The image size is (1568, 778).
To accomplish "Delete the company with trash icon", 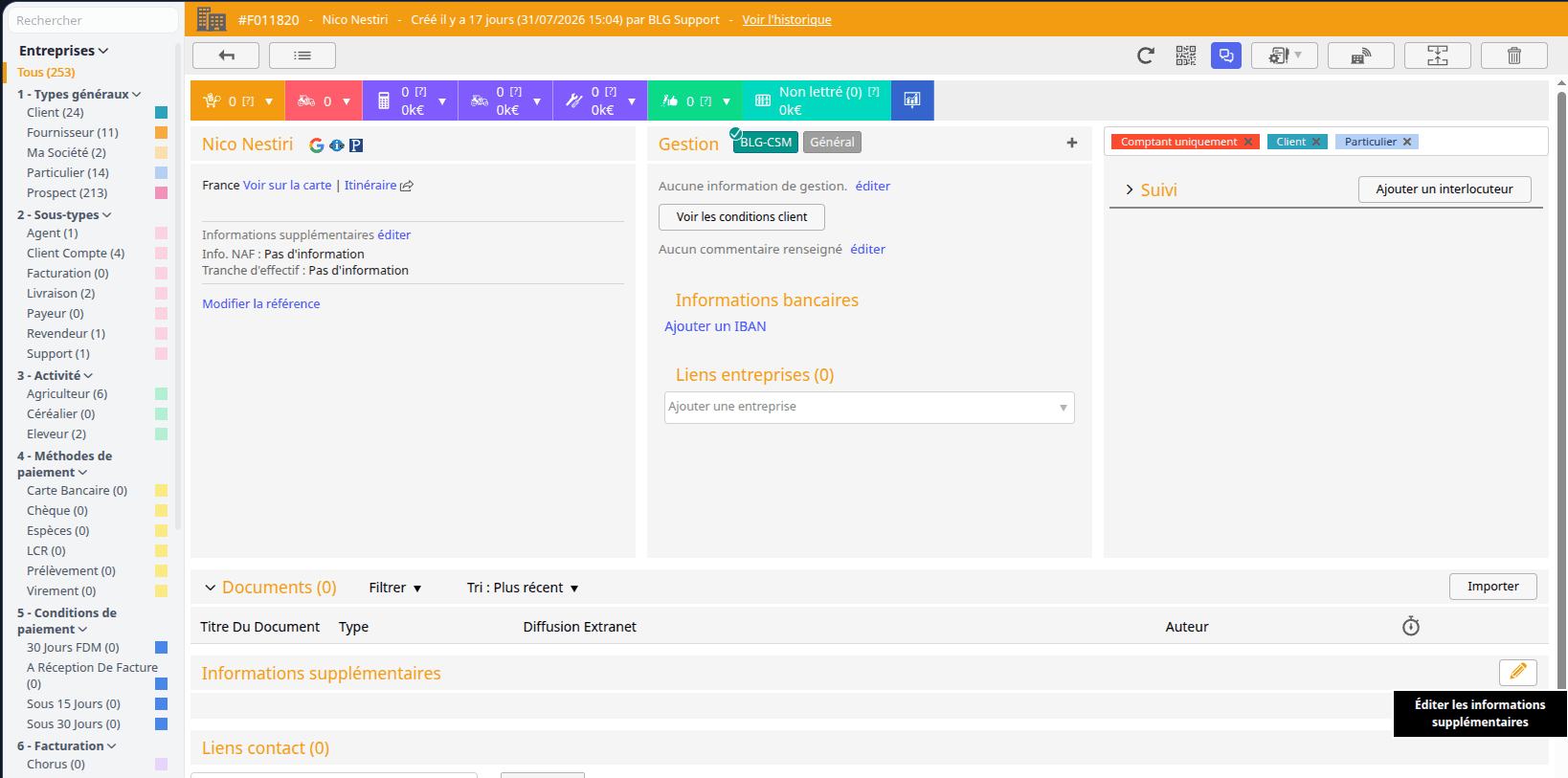I will click(1514, 56).
